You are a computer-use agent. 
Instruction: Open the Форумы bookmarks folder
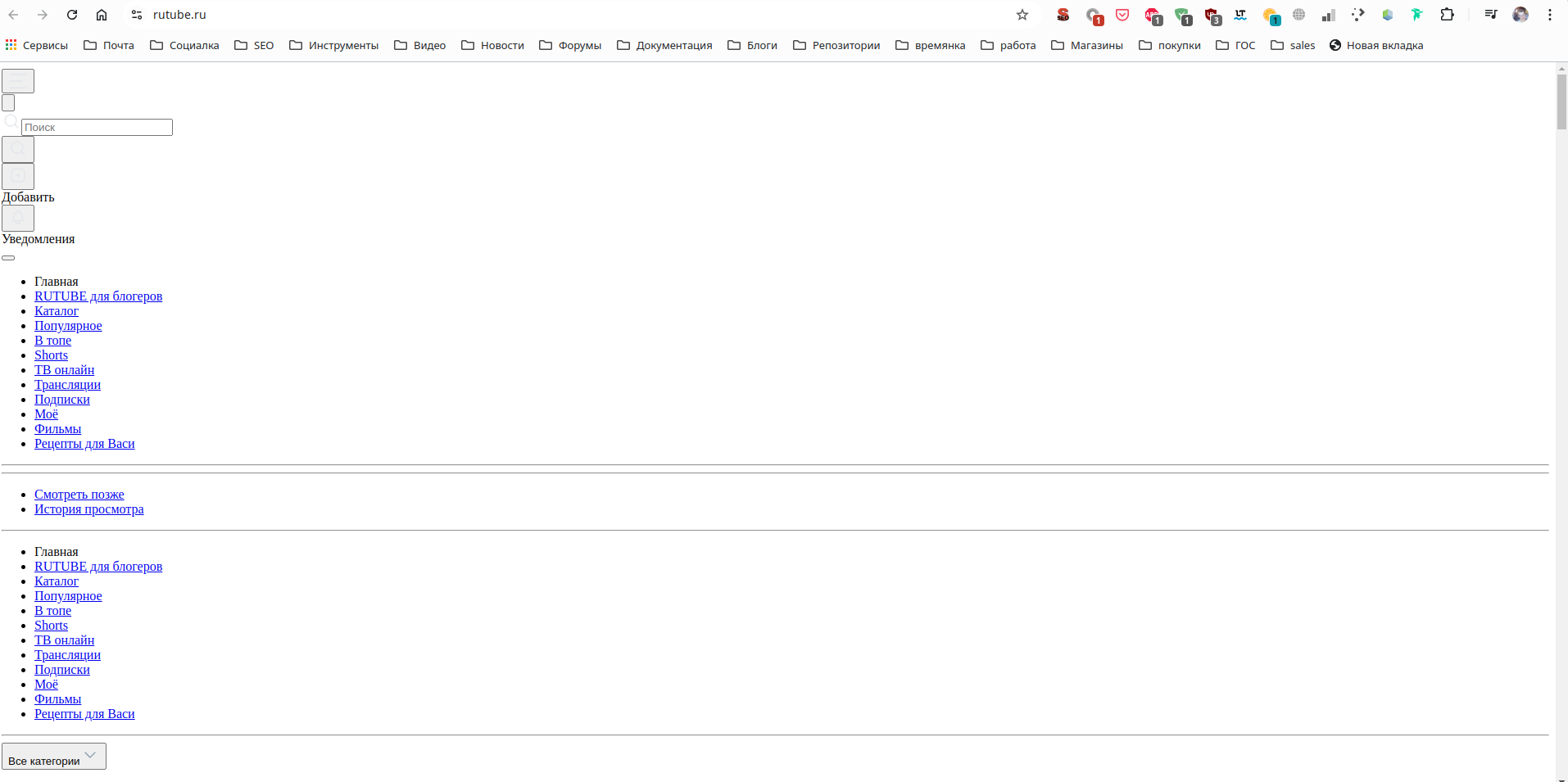[x=570, y=45]
